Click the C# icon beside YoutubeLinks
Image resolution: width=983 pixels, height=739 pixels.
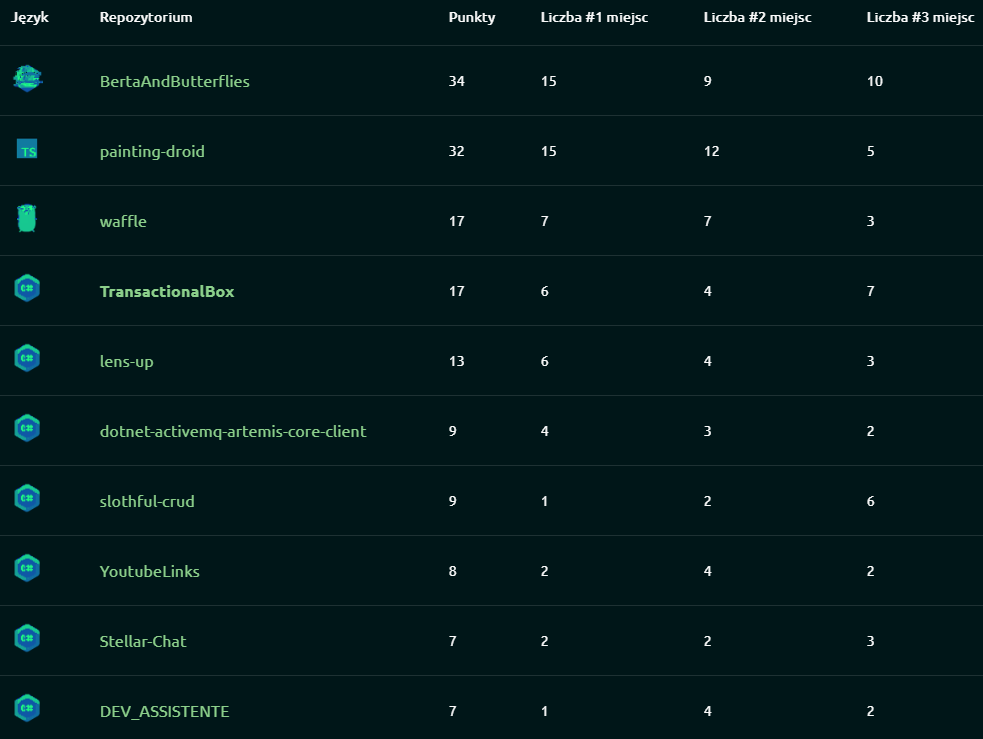coord(27,569)
